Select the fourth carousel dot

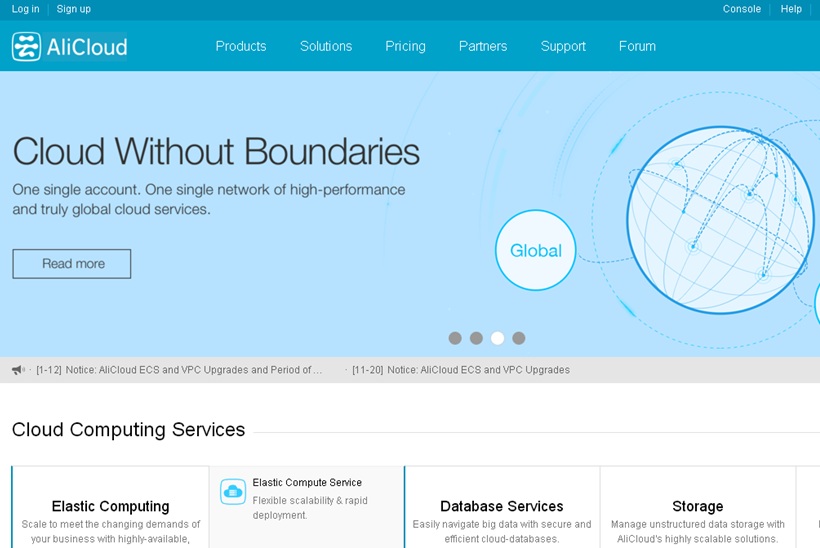pos(519,338)
